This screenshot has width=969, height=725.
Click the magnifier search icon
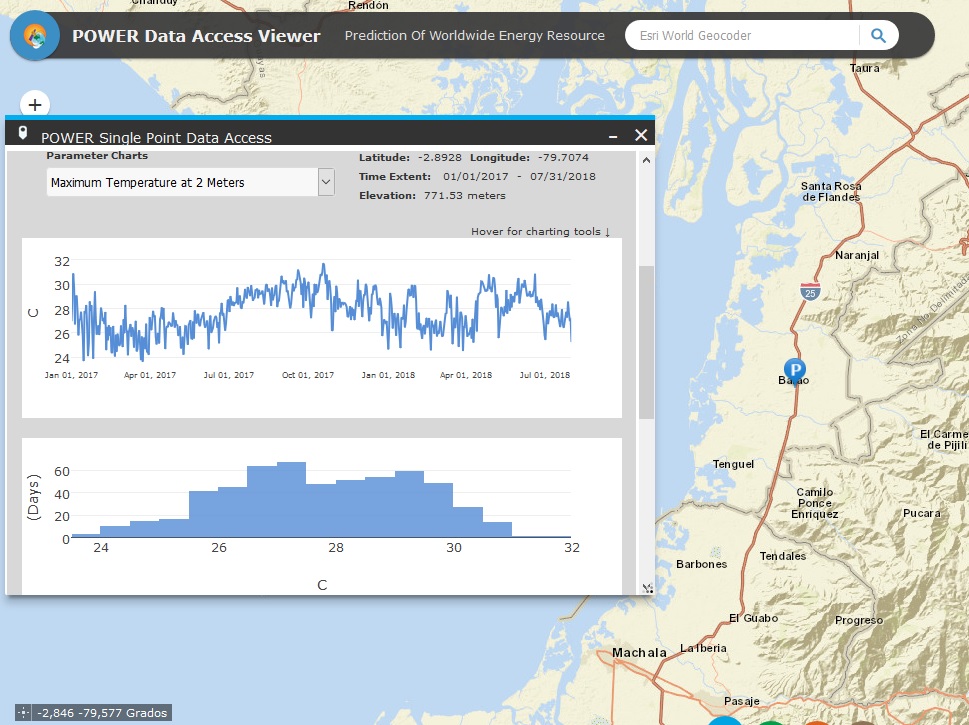click(878, 36)
